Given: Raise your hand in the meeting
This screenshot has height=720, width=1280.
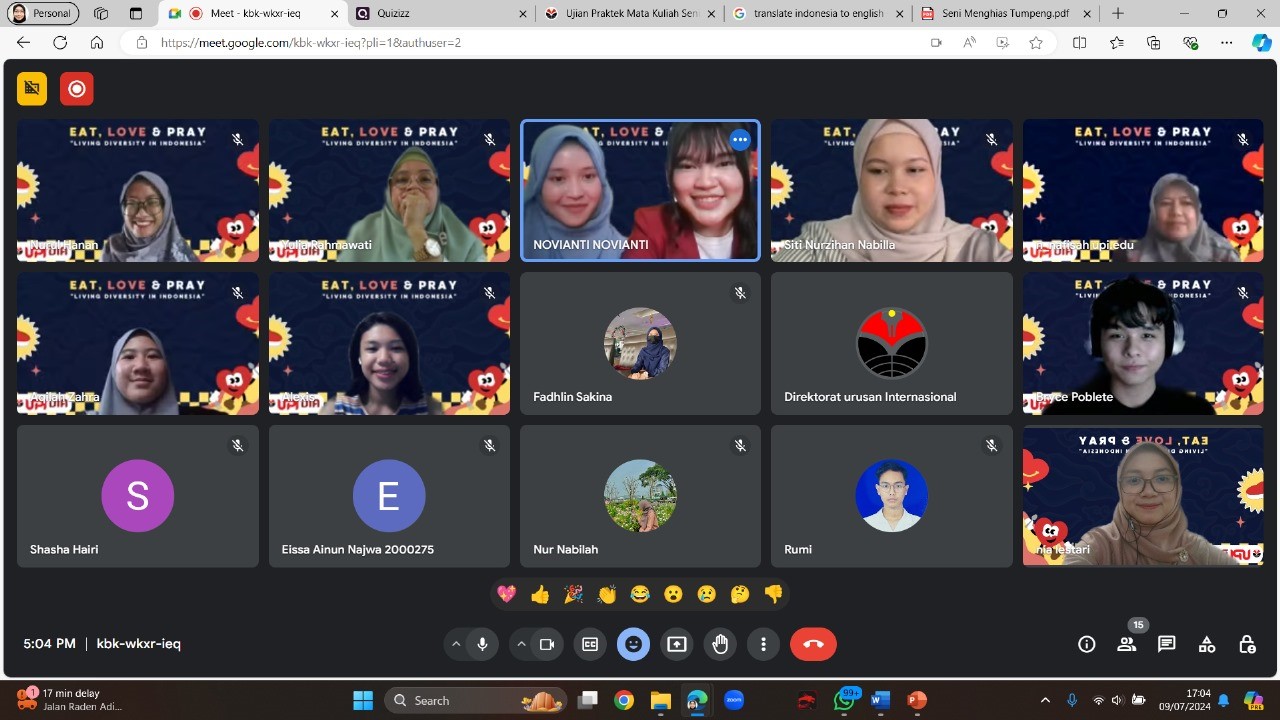Looking at the screenshot, I should point(720,644).
